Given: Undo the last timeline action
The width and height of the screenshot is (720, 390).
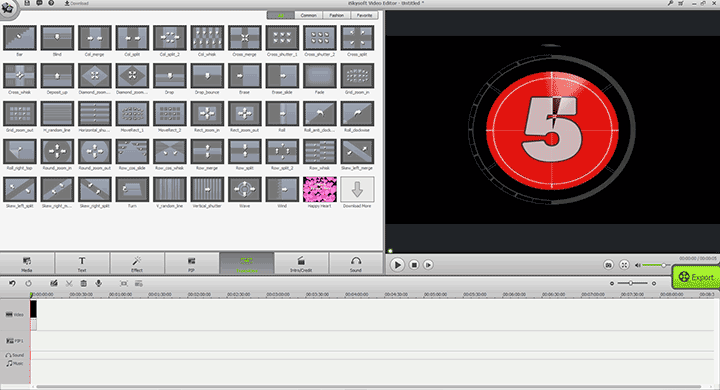Looking at the screenshot, I should coord(12,283).
